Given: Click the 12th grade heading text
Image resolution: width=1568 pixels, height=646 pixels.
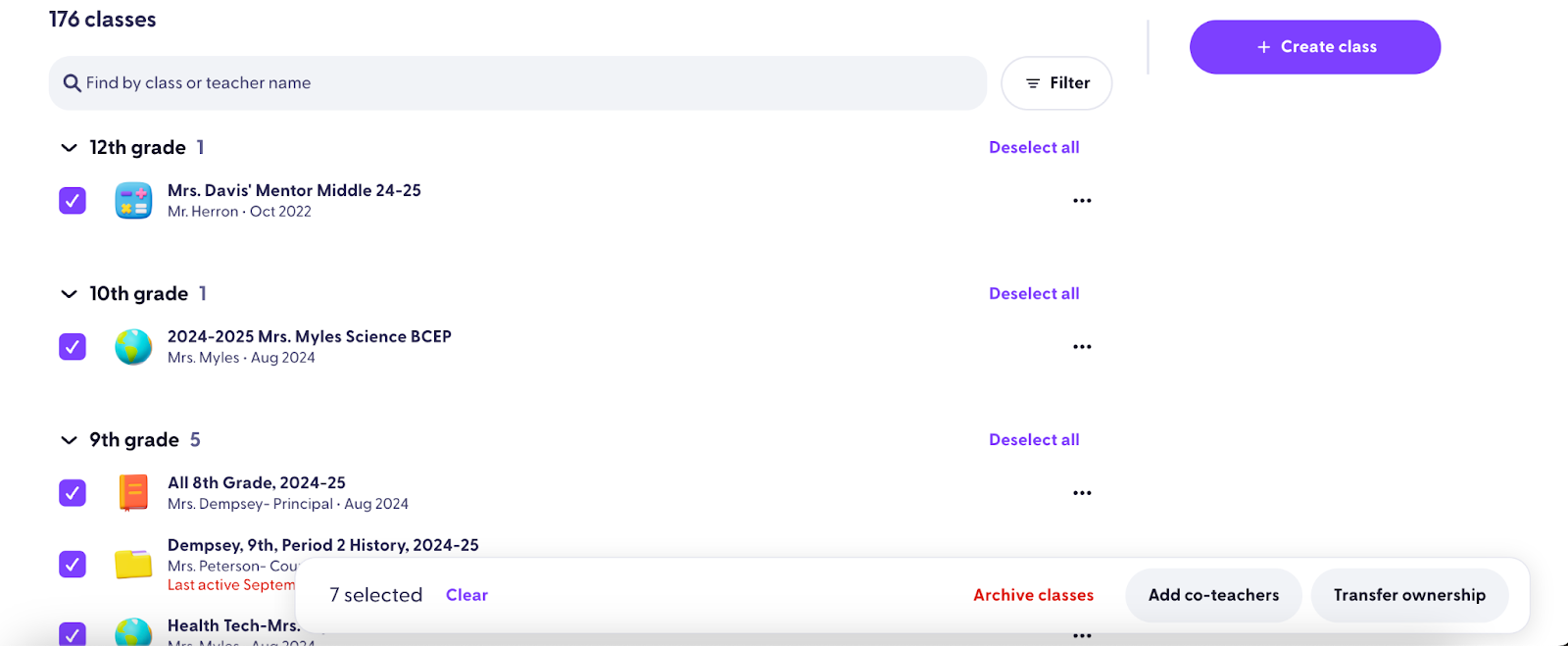Looking at the screenshot, I should pos(138,147).
